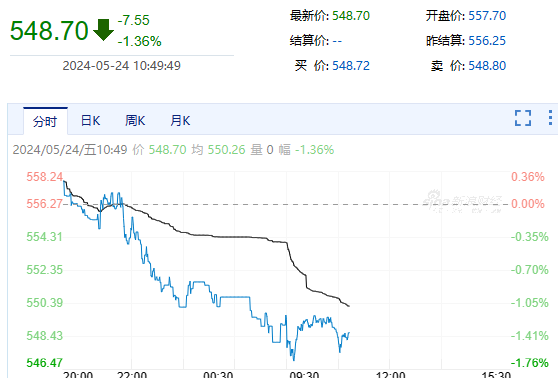Click the 开盘价 value 557.70
The height and width of the screenshot is (378, 558).
tap(487, 16)
